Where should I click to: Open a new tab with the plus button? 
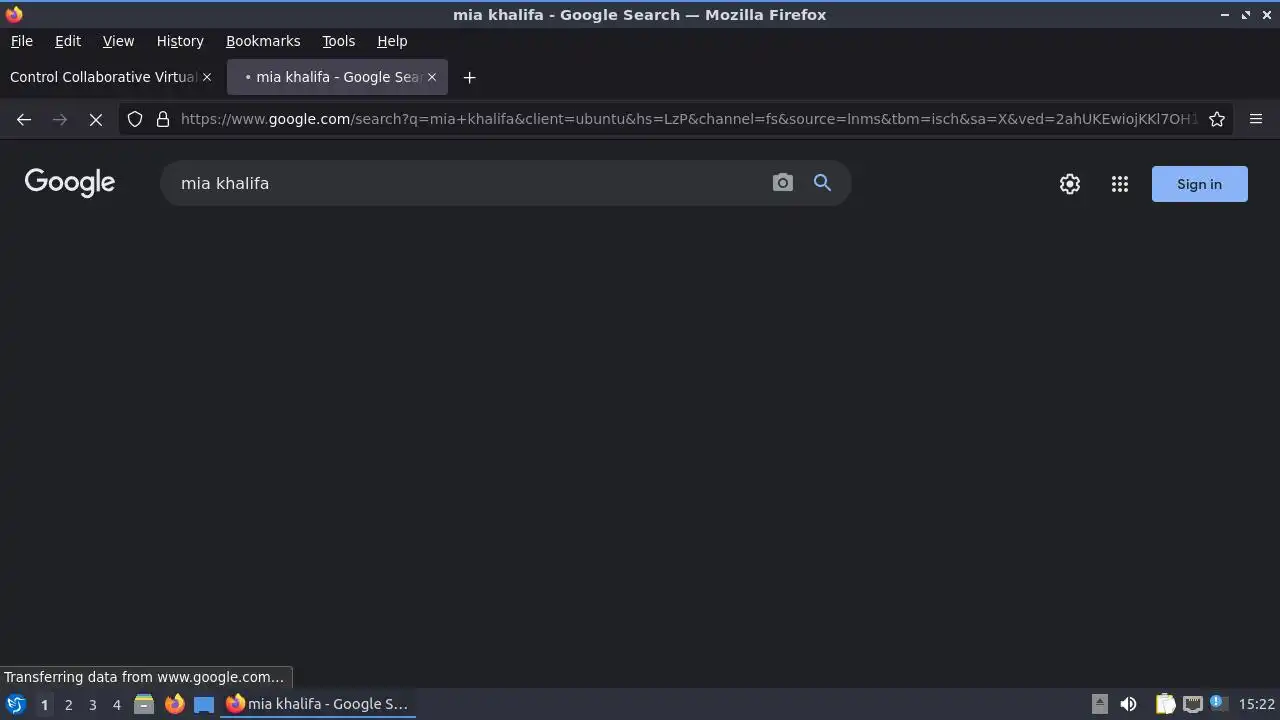[x=469, y=77]
